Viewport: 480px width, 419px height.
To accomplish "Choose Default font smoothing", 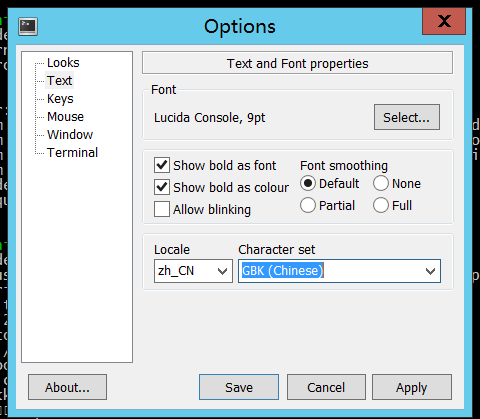I will (x=308, y=183).
